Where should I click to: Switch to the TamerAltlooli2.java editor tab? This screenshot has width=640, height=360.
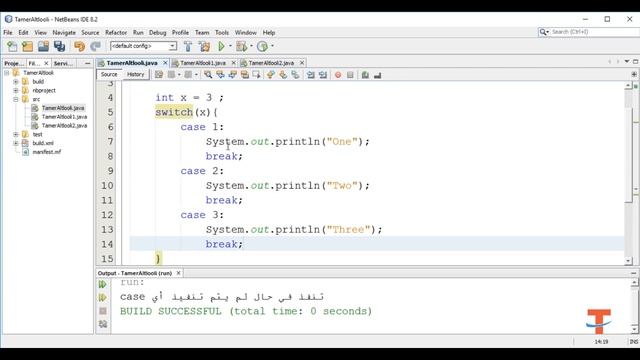click(x=271, y=63)
